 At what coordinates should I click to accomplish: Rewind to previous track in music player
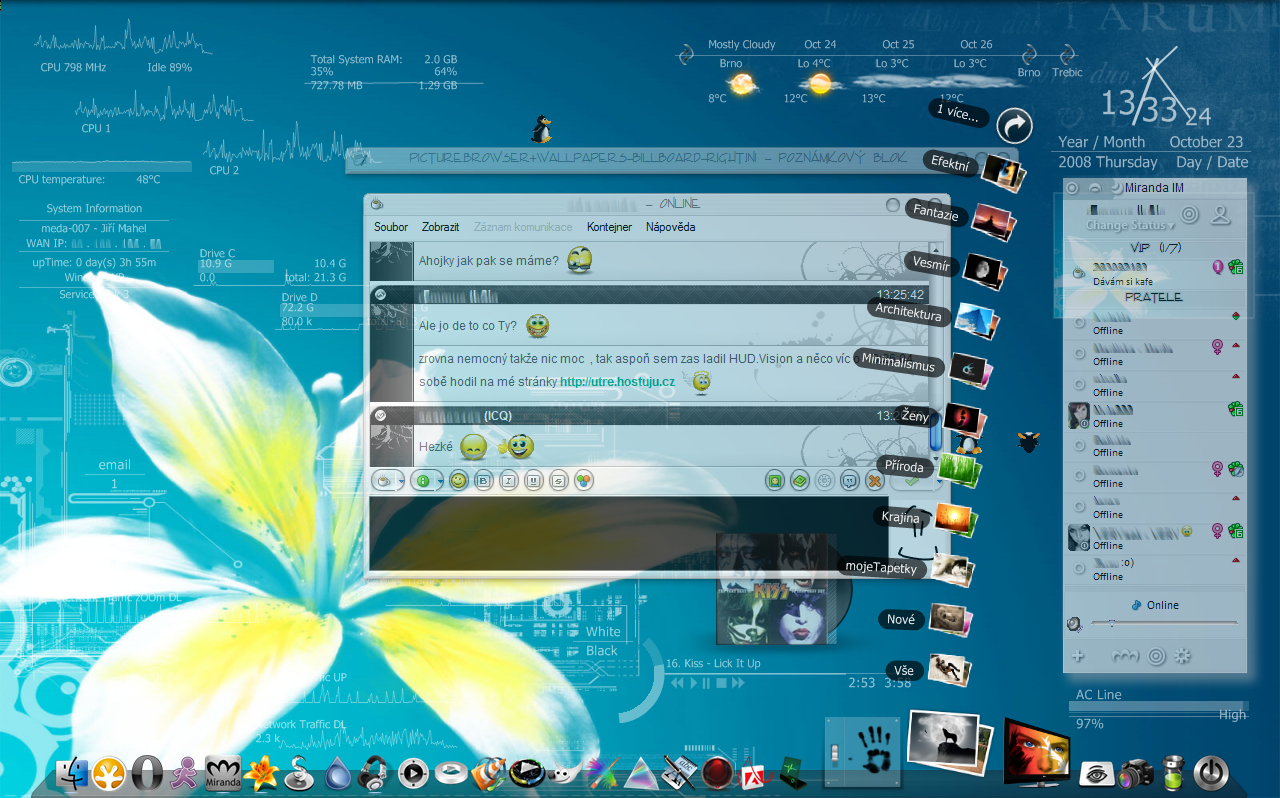click(676, 683)
